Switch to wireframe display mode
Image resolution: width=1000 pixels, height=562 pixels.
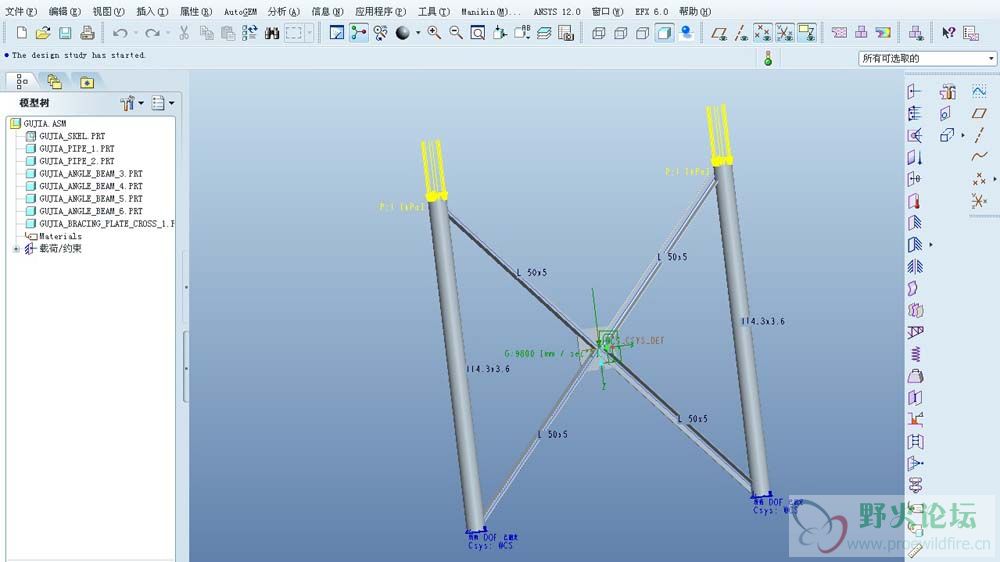[598, 33]
